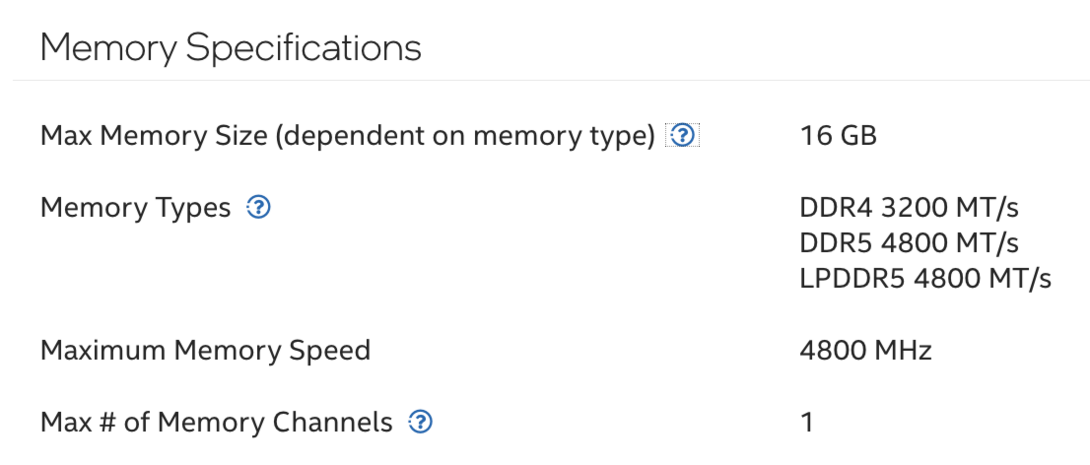The image size is (1090, 465).
Task: Click the Max # of Memory Channels label
Action: tap(216, 423)
